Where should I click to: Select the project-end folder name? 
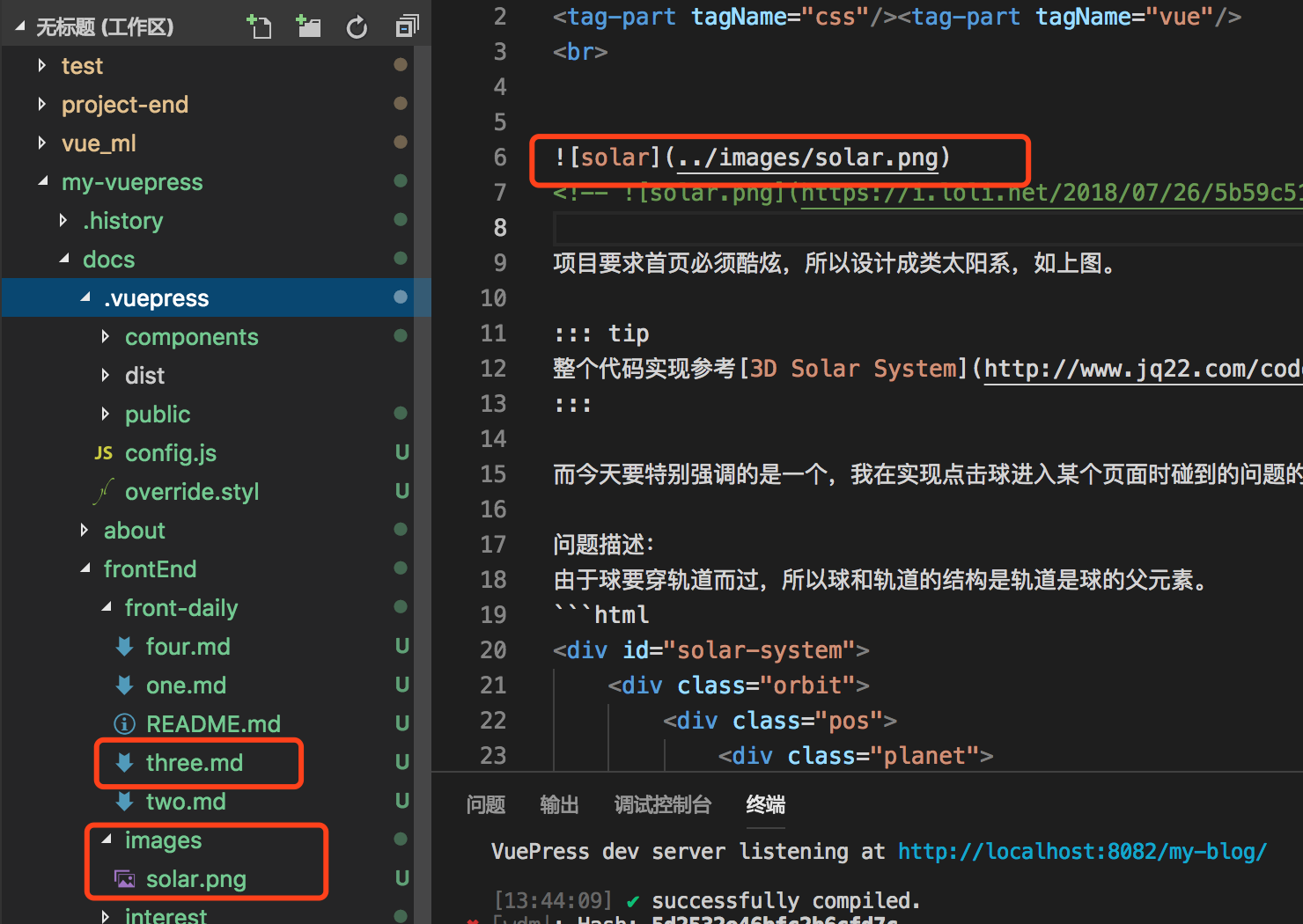125,105
